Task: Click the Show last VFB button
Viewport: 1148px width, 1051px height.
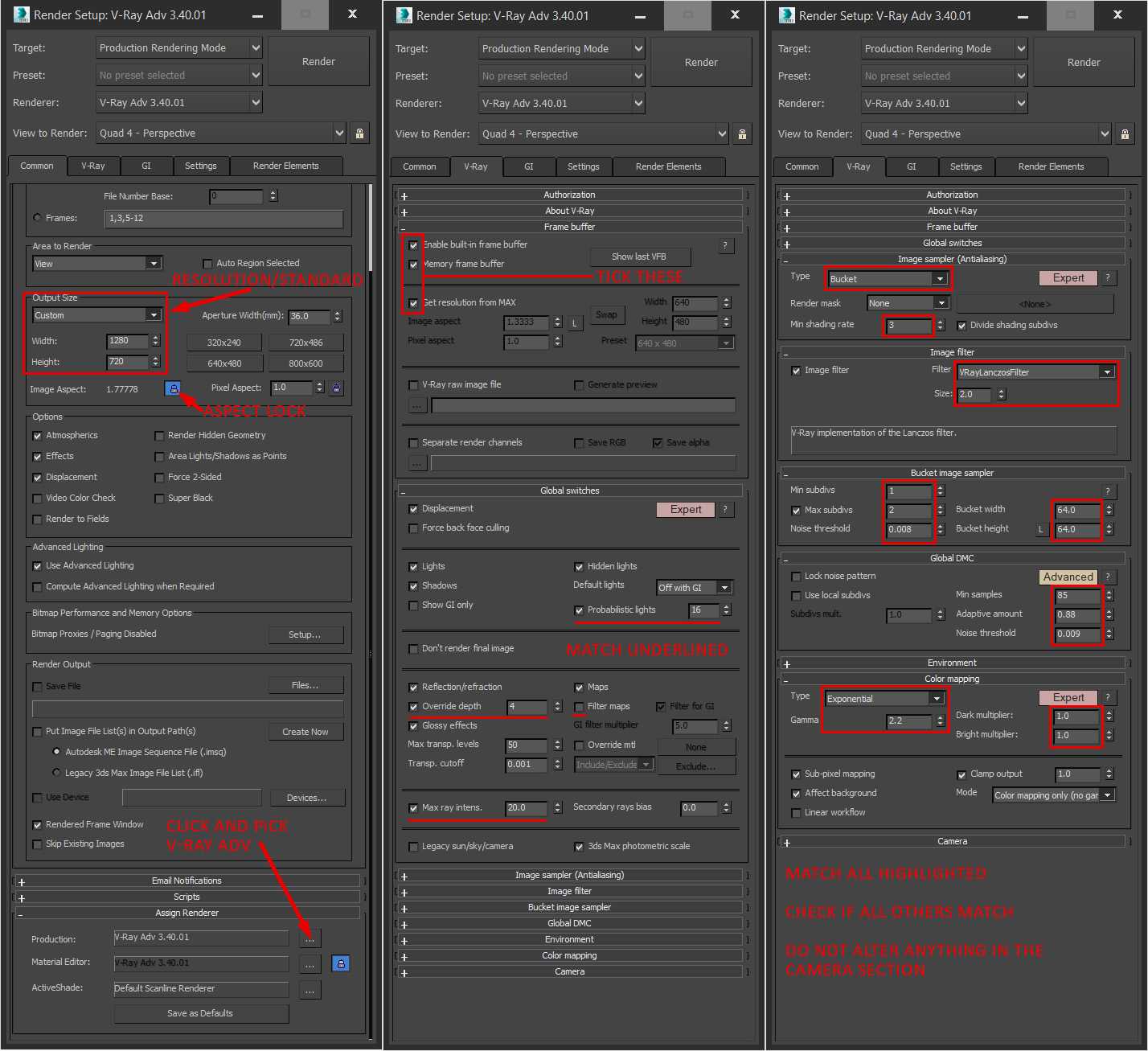Action: (639, 257)
